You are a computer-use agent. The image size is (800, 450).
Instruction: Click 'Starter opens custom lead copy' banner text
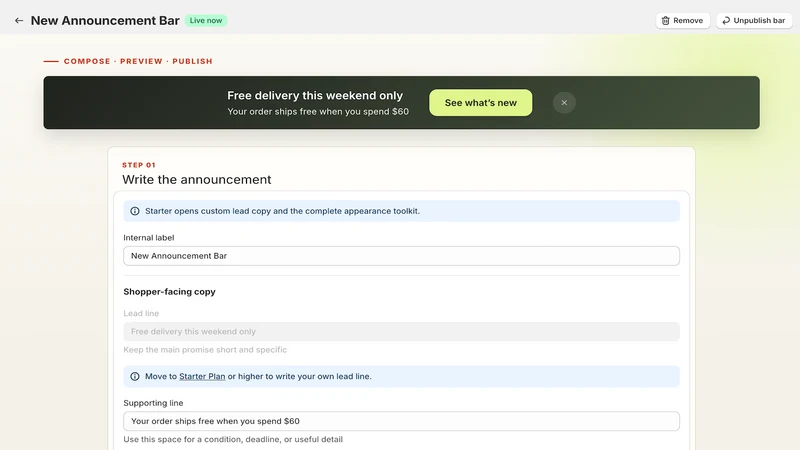[x=282, y=211]
